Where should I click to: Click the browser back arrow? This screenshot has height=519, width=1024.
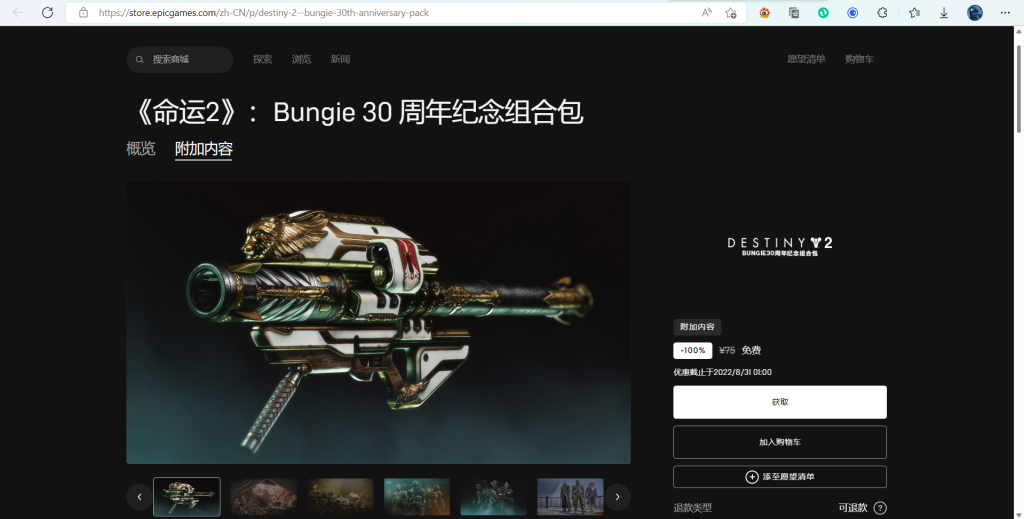pos(18,12)
